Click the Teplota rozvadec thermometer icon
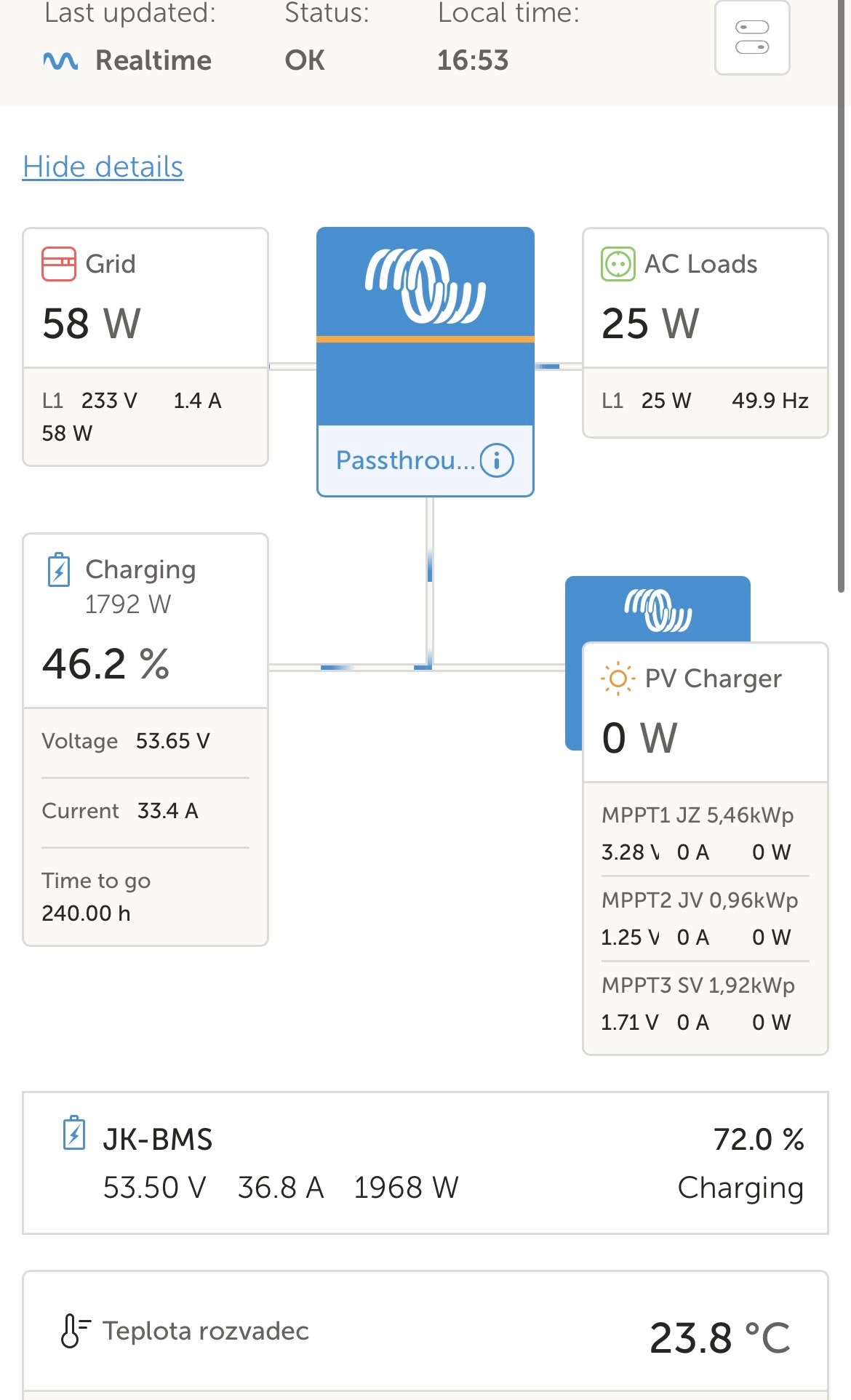 point(74,1331)
